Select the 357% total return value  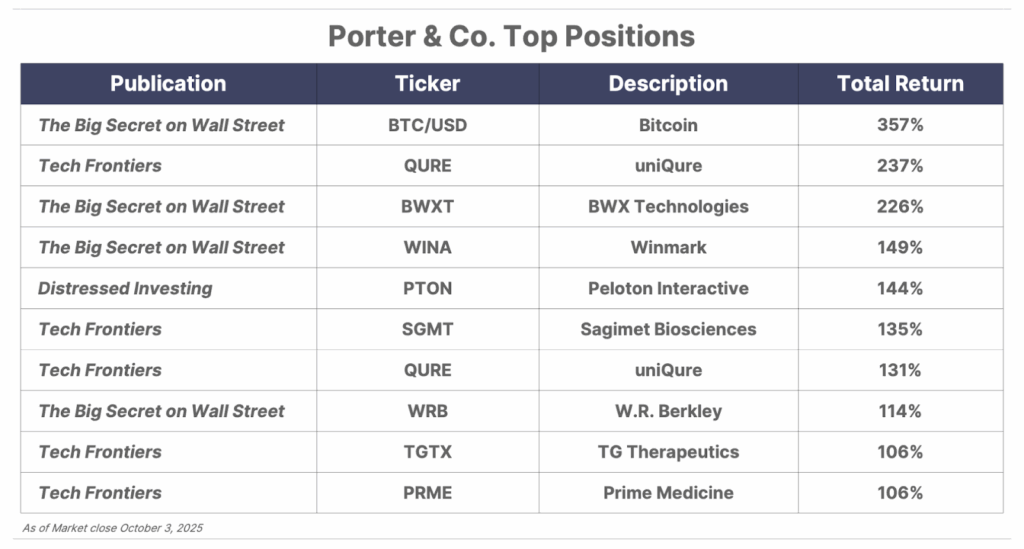[x=900, y=125]
